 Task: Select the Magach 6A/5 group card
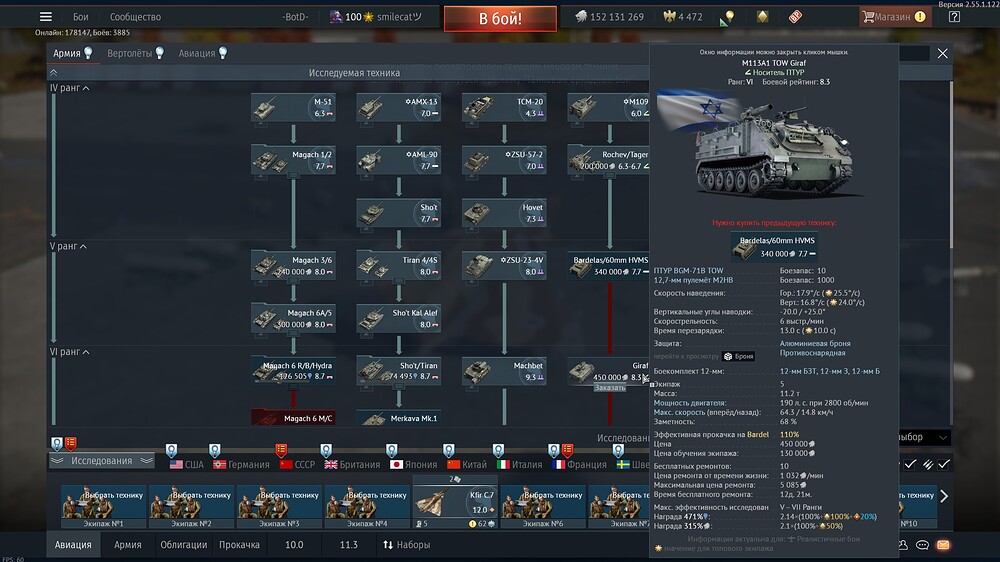(x=293, y=318)
